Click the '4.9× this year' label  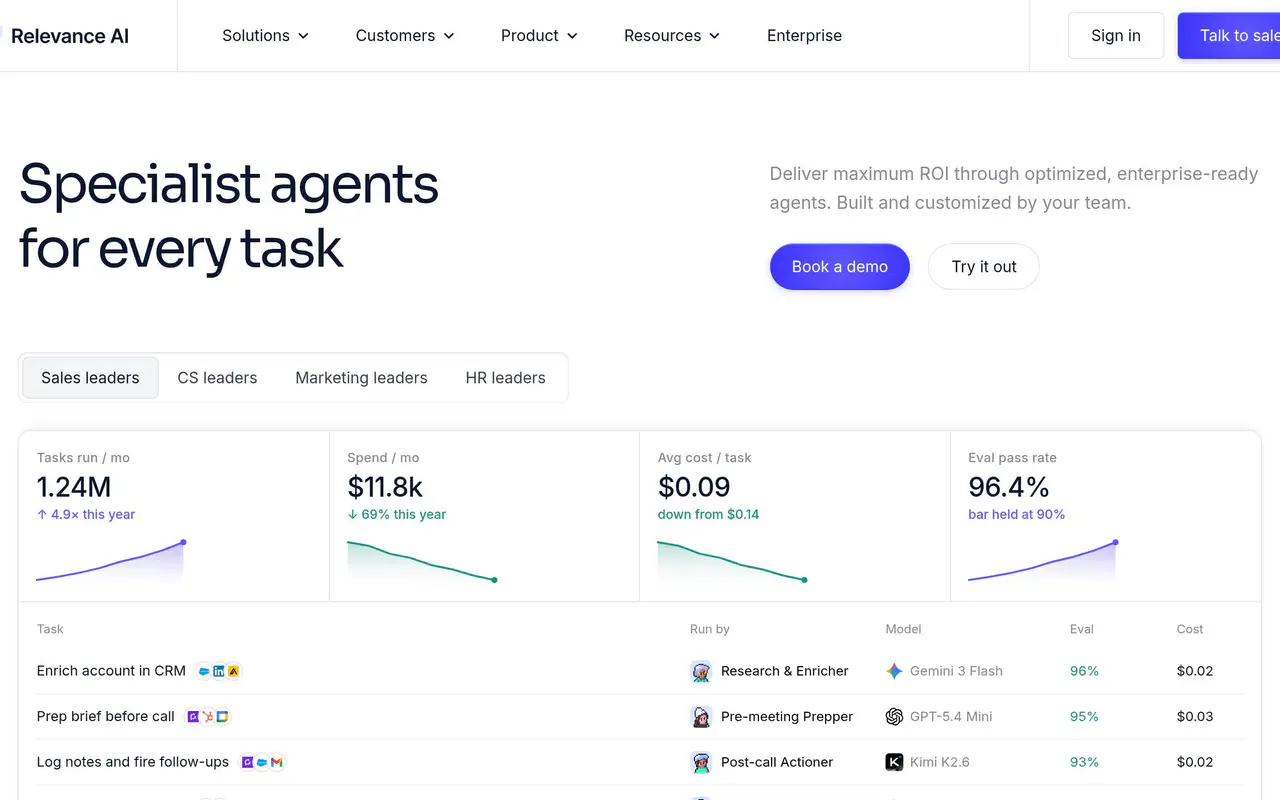(x=86, y=515)
